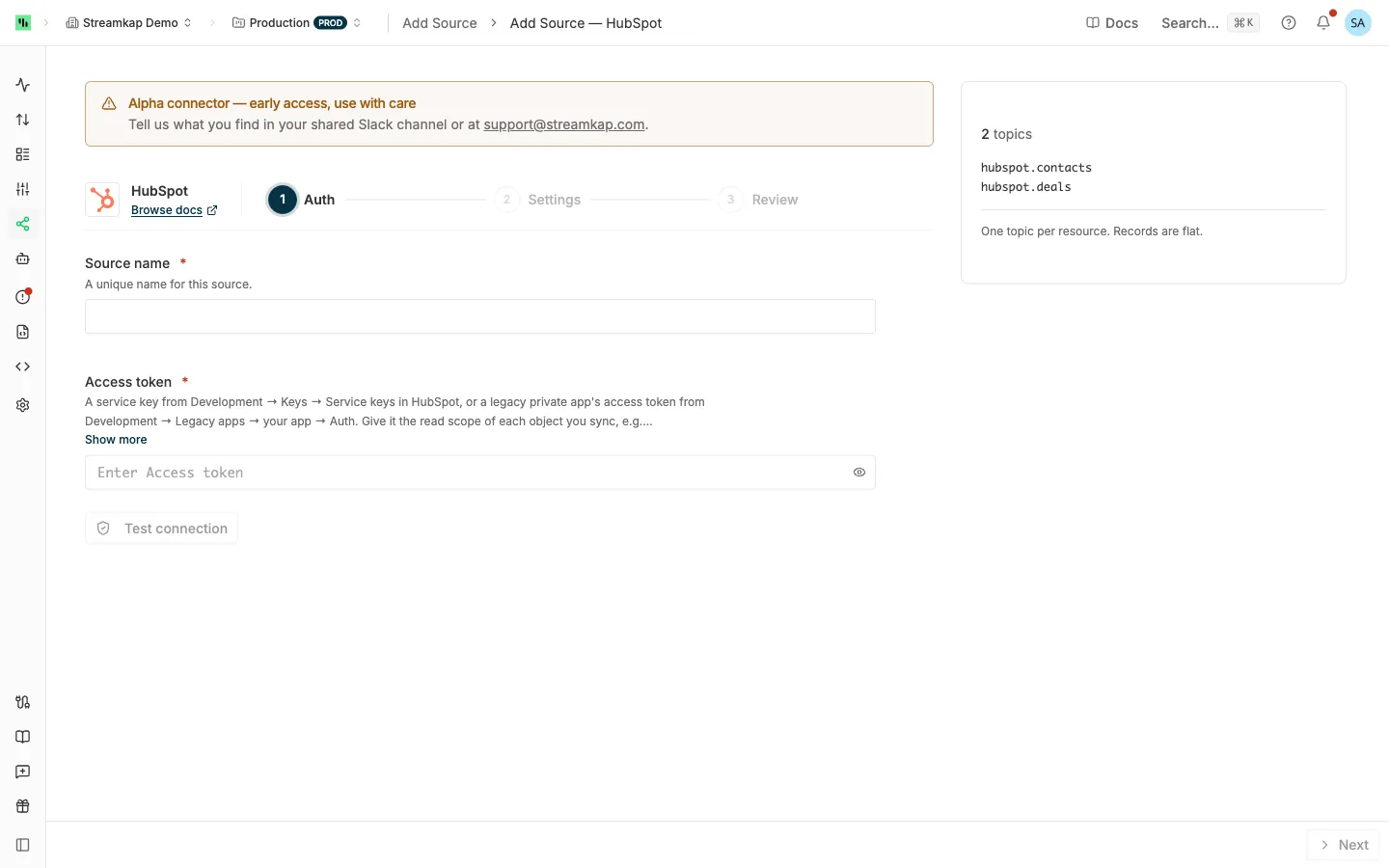
Task: Open the Search box in the top bar
Action: (x=1211, y=23)
